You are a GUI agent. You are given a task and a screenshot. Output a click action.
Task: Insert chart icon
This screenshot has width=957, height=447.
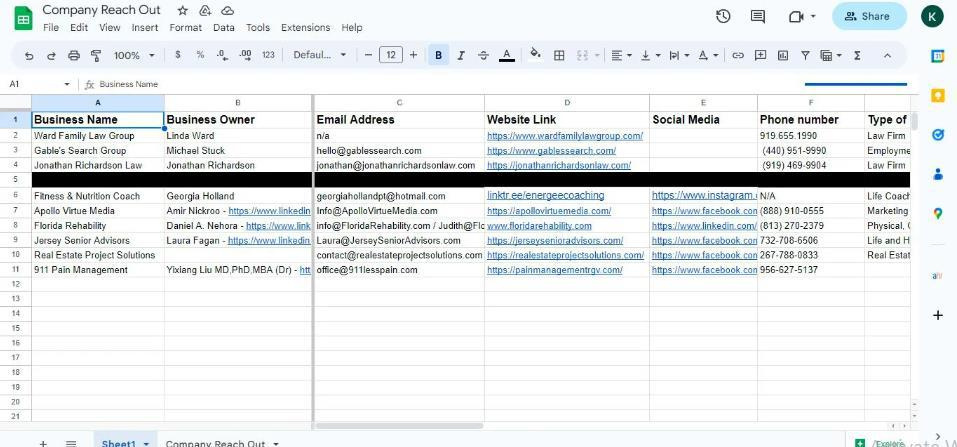click(x=783, y=55)
